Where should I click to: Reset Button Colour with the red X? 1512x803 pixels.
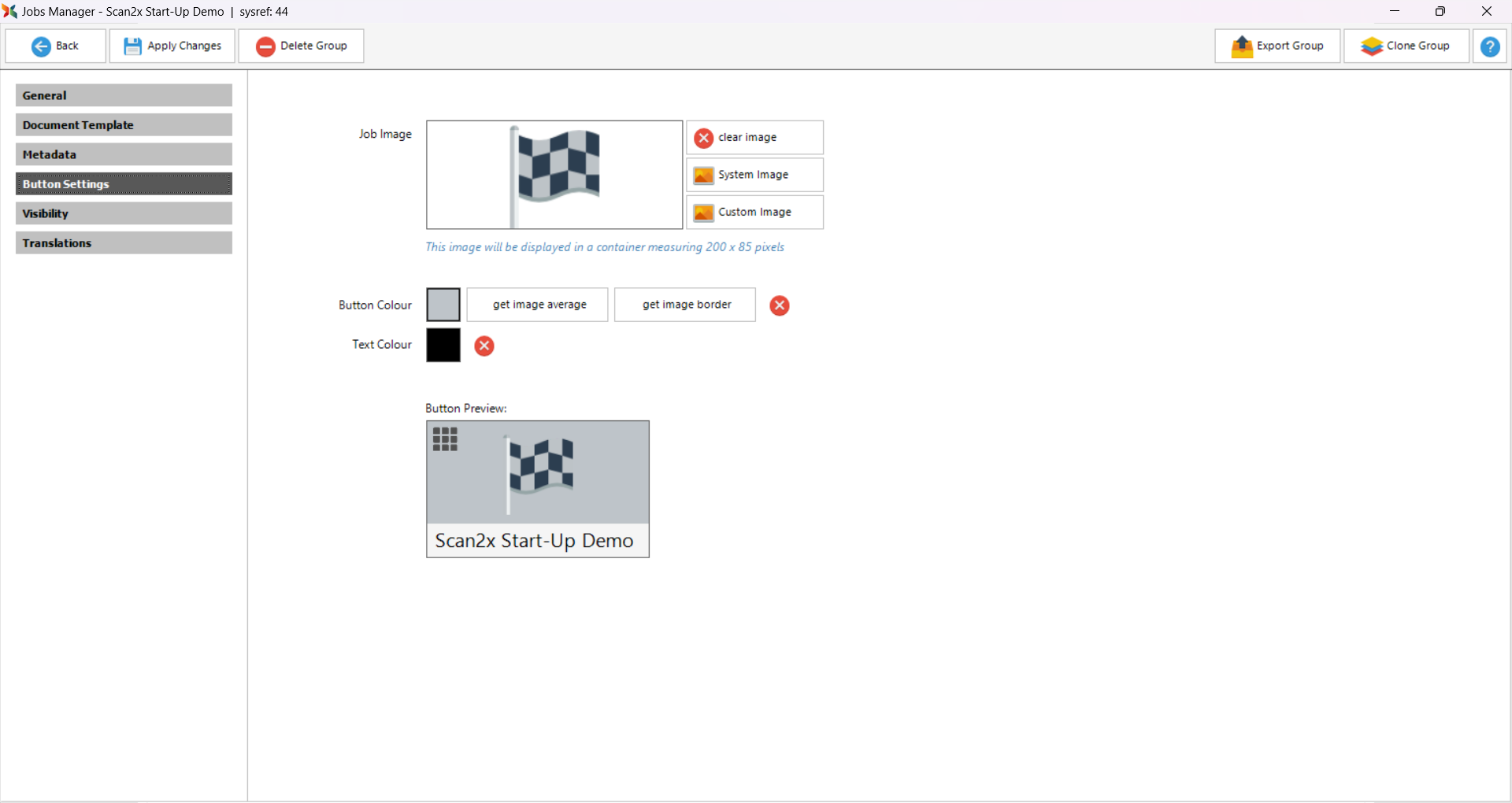pyautogui.click(x=779, y=305)
